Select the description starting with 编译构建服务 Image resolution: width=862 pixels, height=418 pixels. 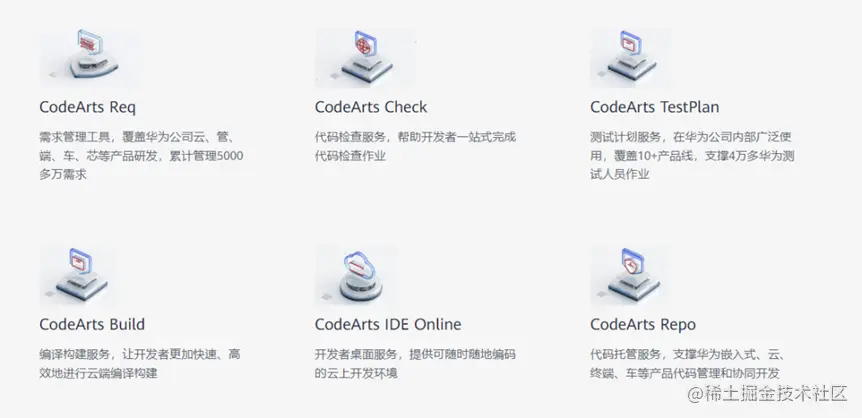(140, 364)
